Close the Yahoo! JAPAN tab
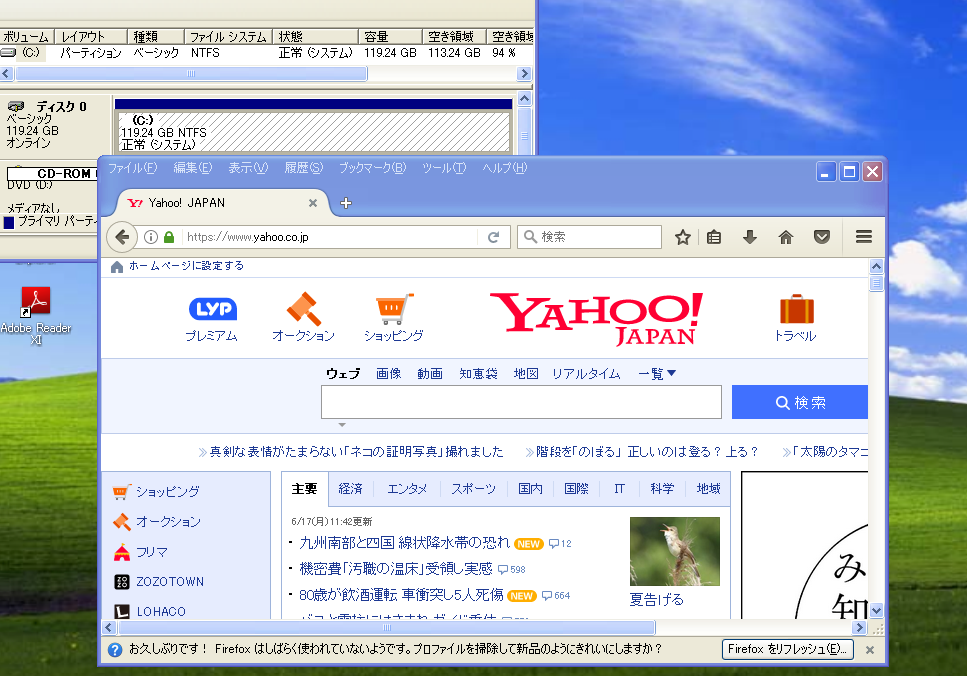 point(313,203)
